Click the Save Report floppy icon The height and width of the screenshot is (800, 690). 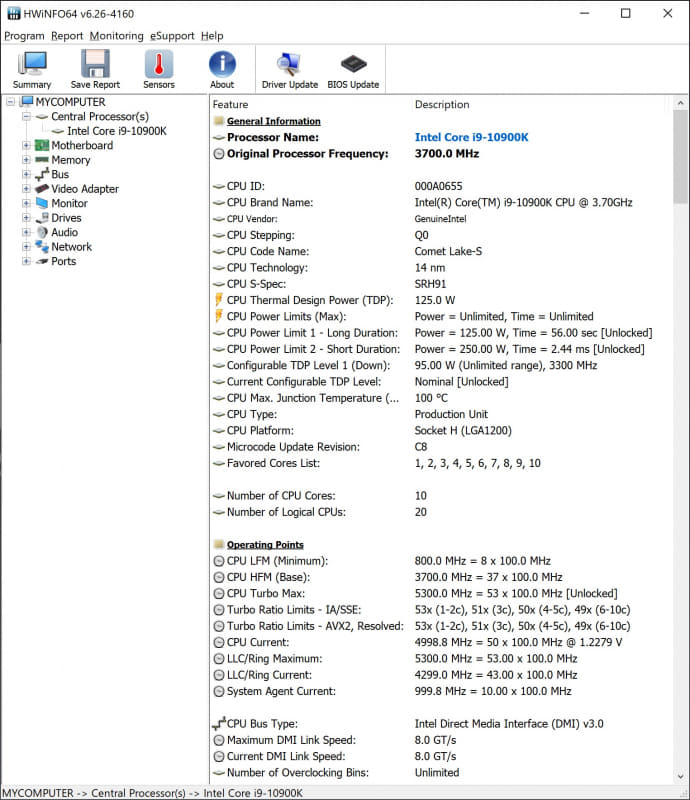pos(95,64)
